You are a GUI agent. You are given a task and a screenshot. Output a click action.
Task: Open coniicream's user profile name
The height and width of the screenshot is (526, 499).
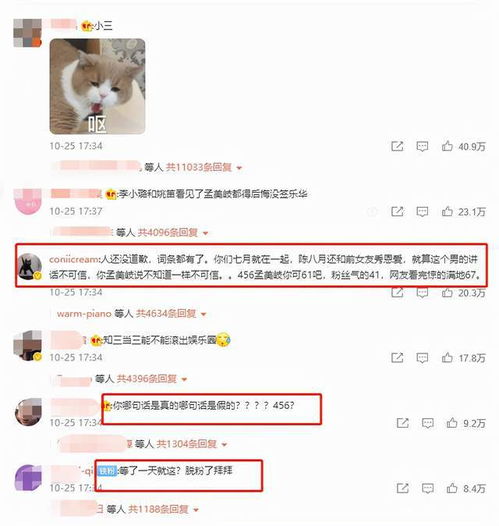click(73, 259)
